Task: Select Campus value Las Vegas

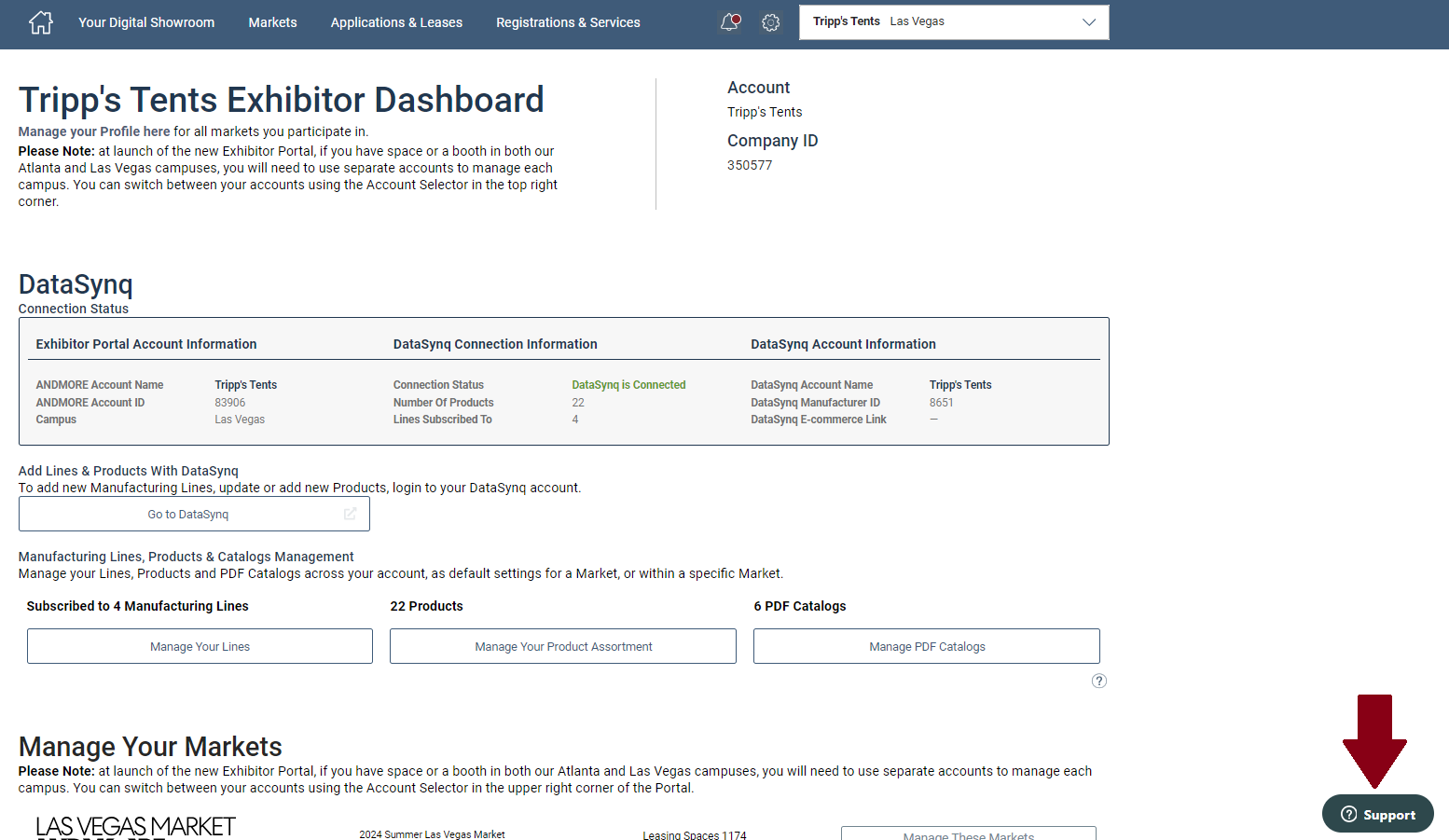Action: (x=240, y=420)
